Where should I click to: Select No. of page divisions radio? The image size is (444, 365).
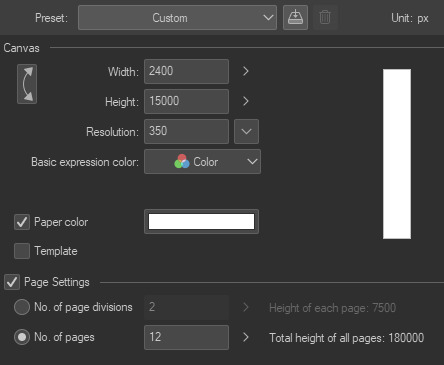click(22, 307)
